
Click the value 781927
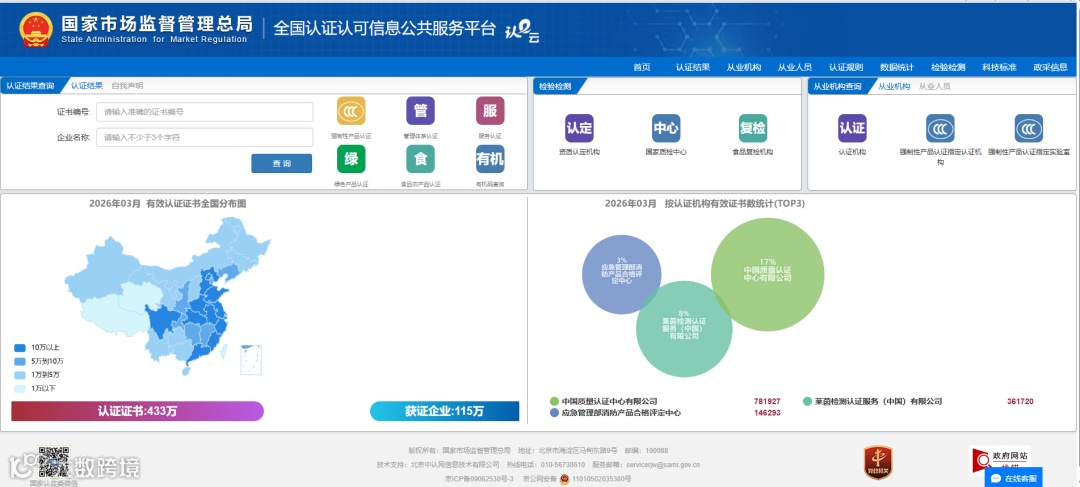767,401
